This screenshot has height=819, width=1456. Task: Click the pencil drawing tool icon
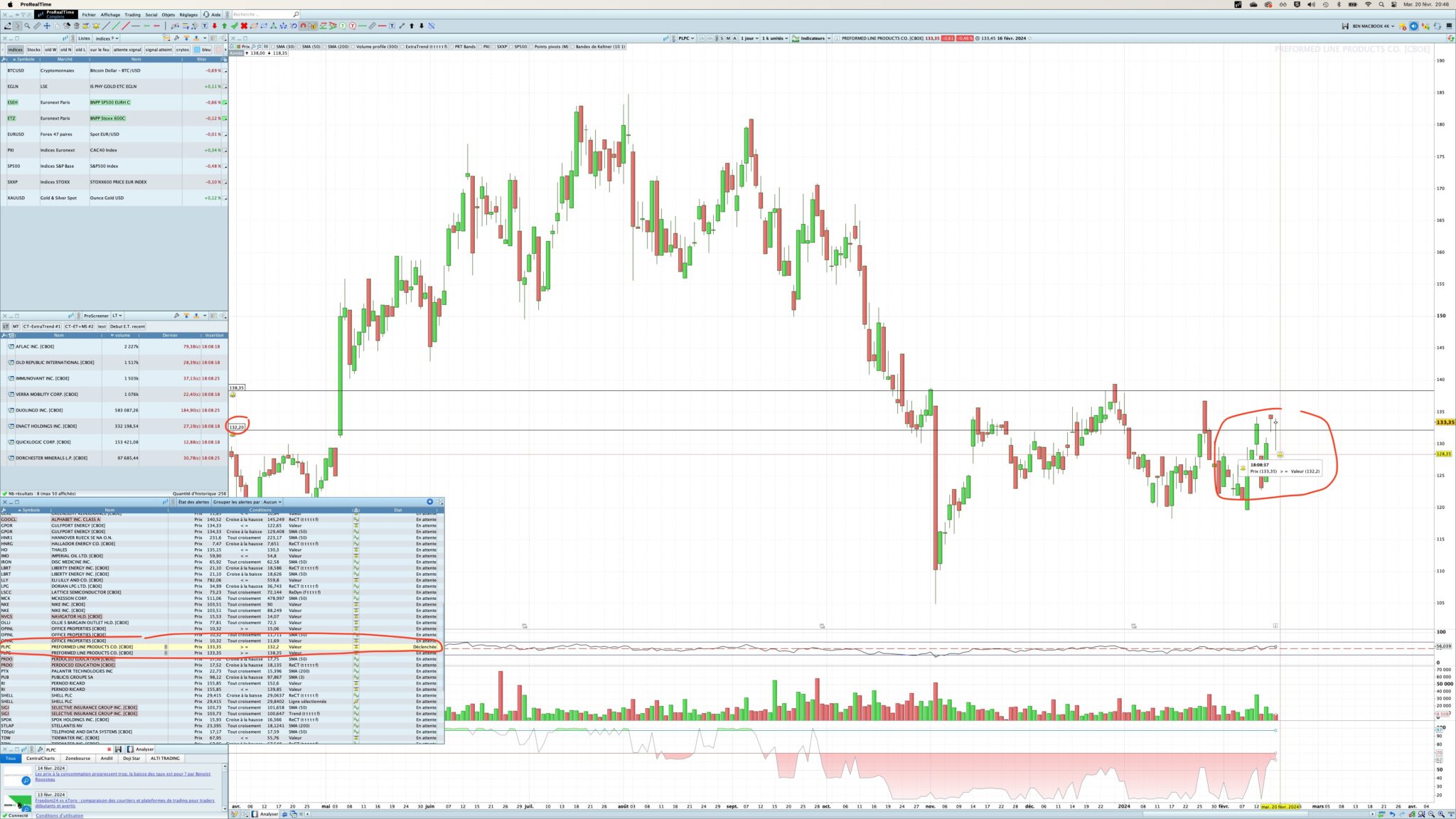click(x=8, y=26)
